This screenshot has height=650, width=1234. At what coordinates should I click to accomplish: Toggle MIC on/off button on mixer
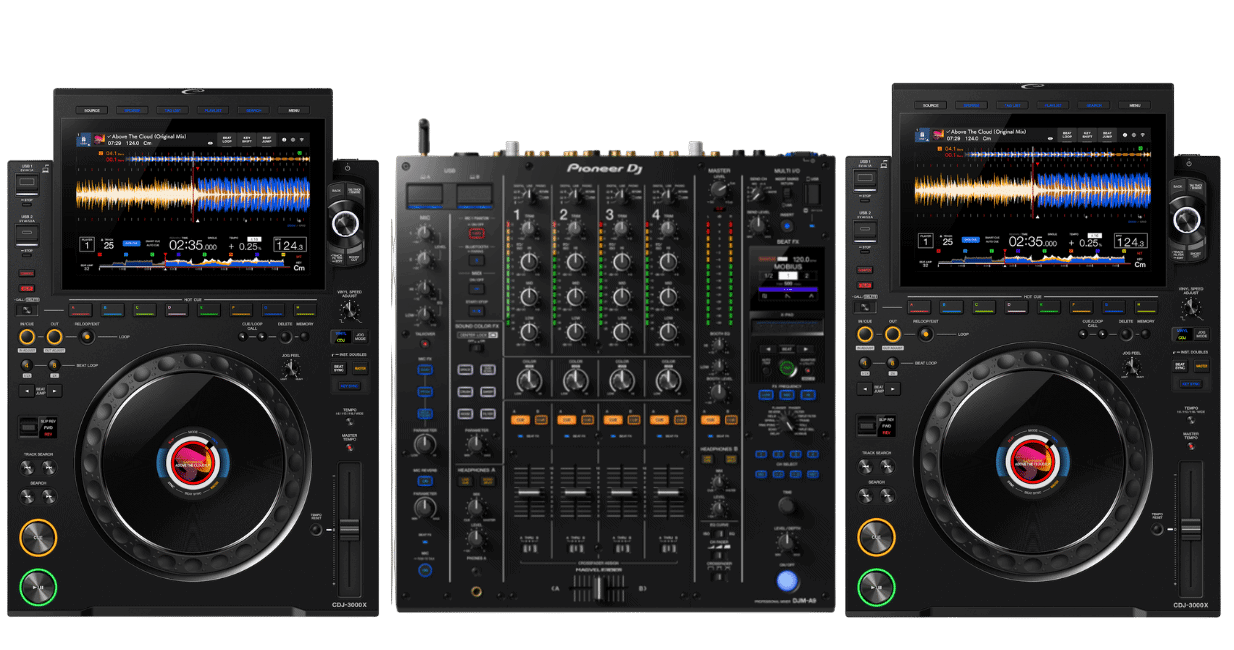(x=425, y=569)
